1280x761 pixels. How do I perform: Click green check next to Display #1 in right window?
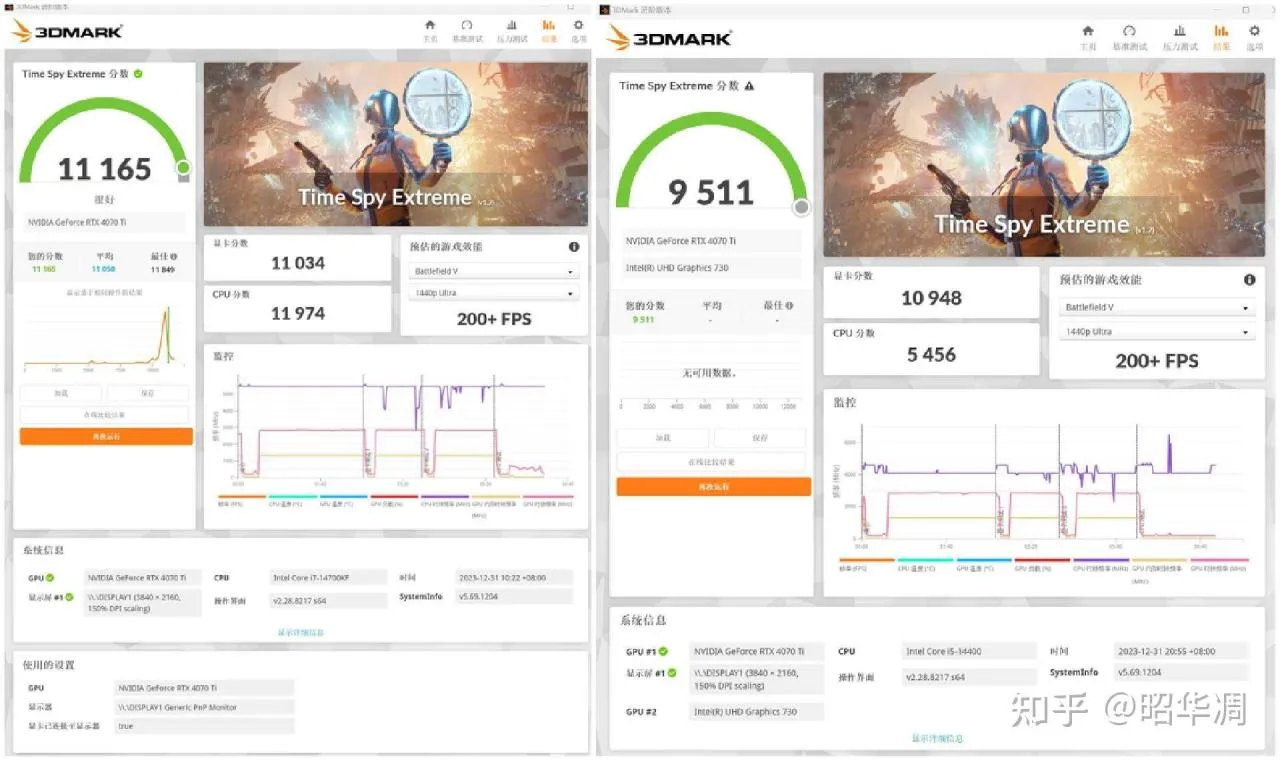point(673,673)
